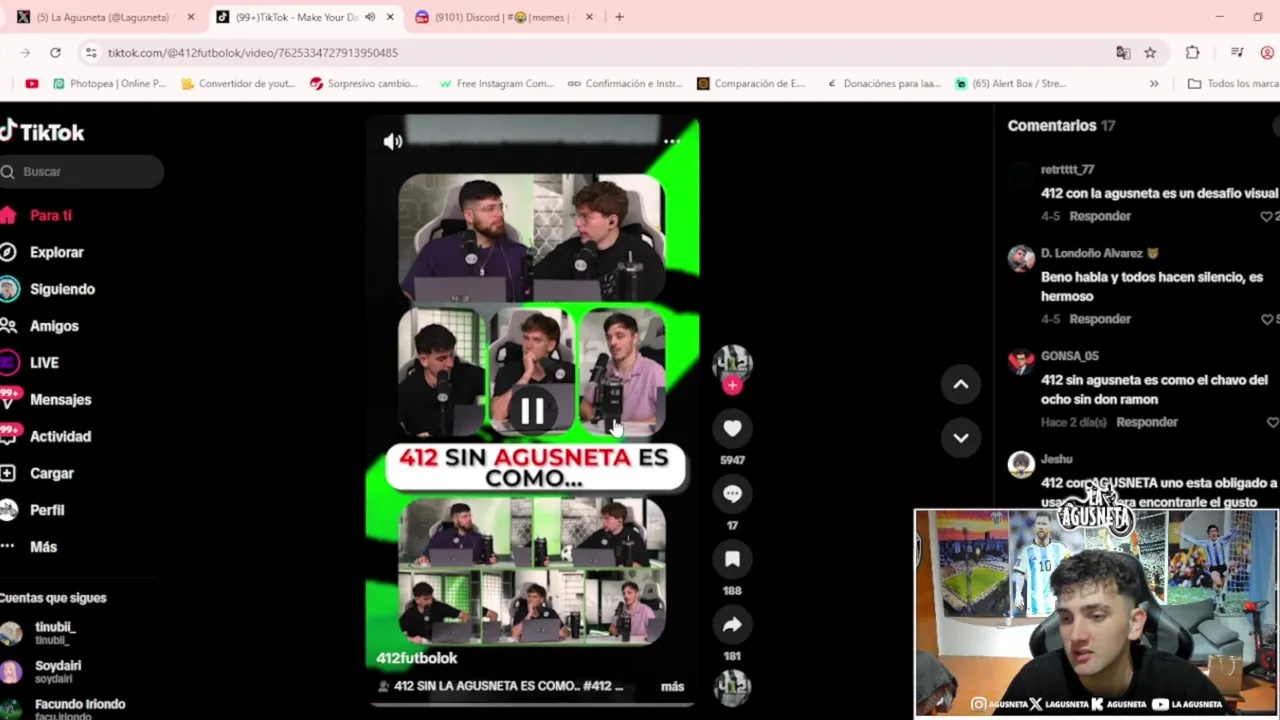Open site information icon in address bar
Screen dimensions: 1280x720
coord(91,53)
